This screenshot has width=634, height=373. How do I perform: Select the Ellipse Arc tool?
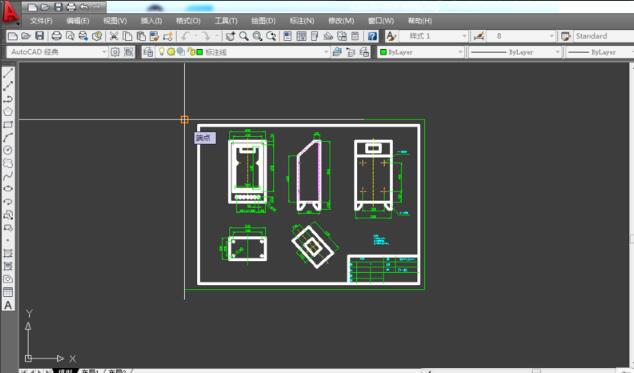[x=8, y=202]
